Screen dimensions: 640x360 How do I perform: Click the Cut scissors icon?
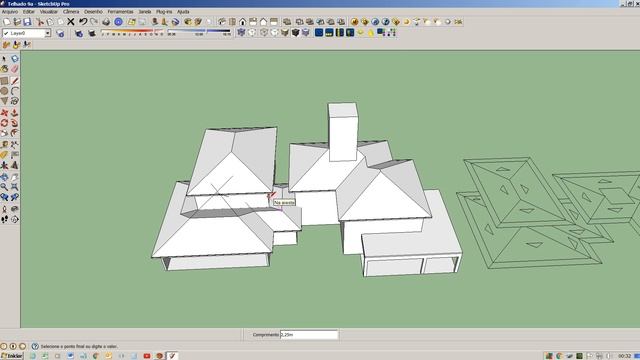(x=40, y=22)
